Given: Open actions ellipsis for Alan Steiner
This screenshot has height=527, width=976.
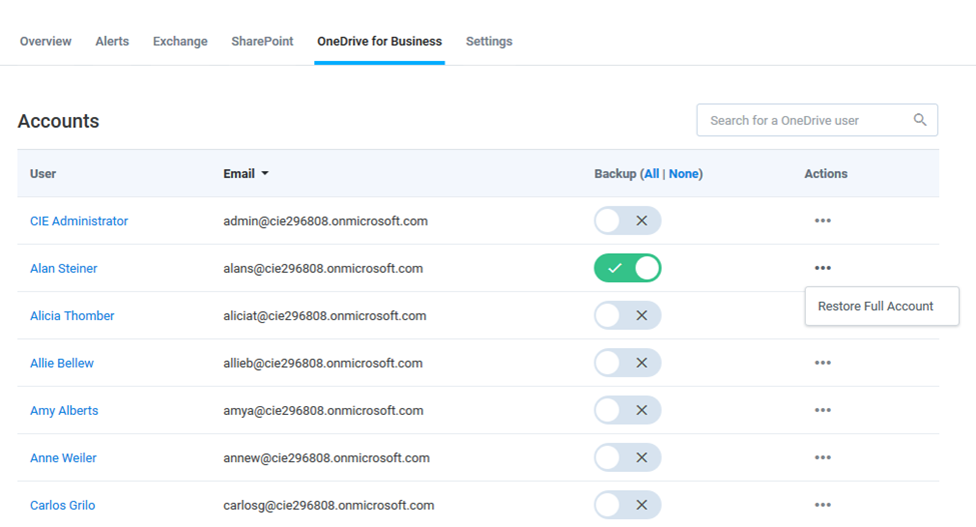Looking at the screenshot, I should pyautogui.click(x=823, y=268).
